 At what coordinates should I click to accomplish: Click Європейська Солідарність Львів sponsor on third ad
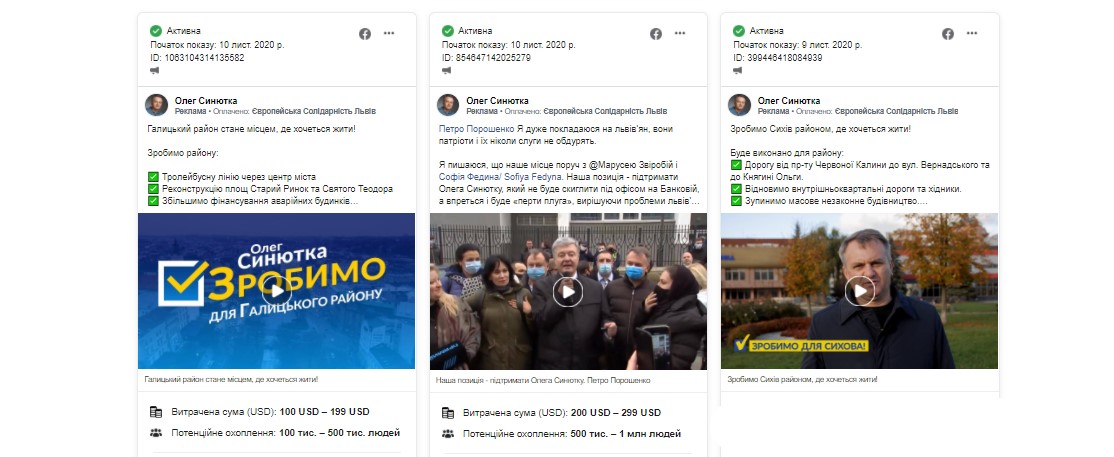pos(897,112)
